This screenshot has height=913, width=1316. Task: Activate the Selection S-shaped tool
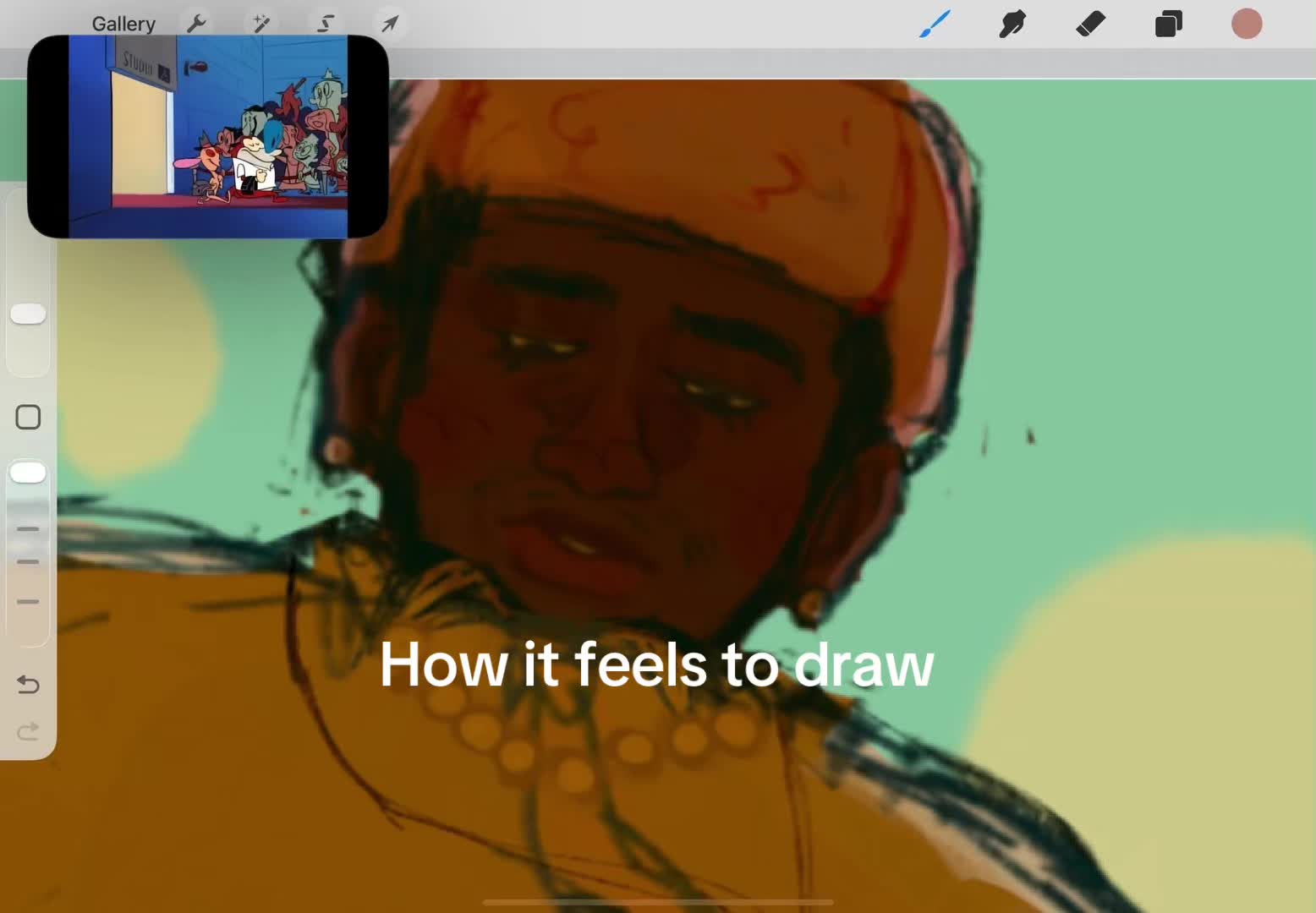click(x=326, y=24)
